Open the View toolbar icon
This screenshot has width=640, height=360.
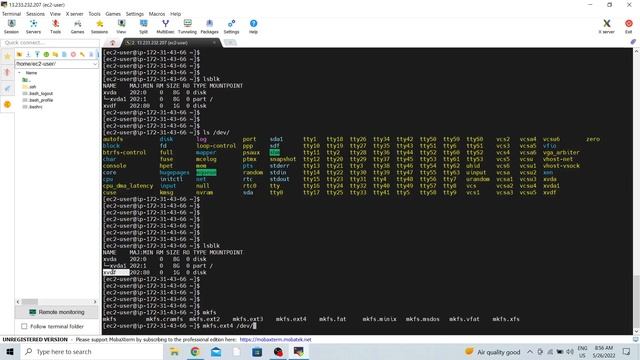coord(121,27)
